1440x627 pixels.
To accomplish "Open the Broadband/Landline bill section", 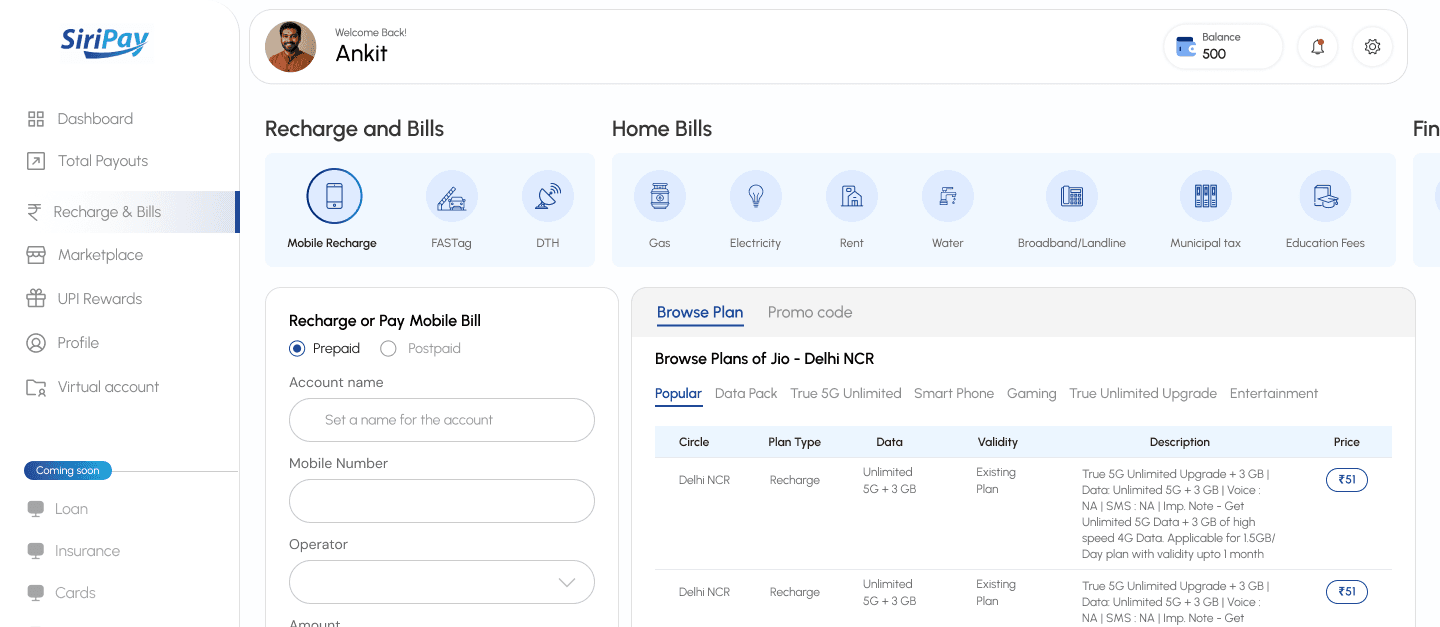I will [1072, 196].
